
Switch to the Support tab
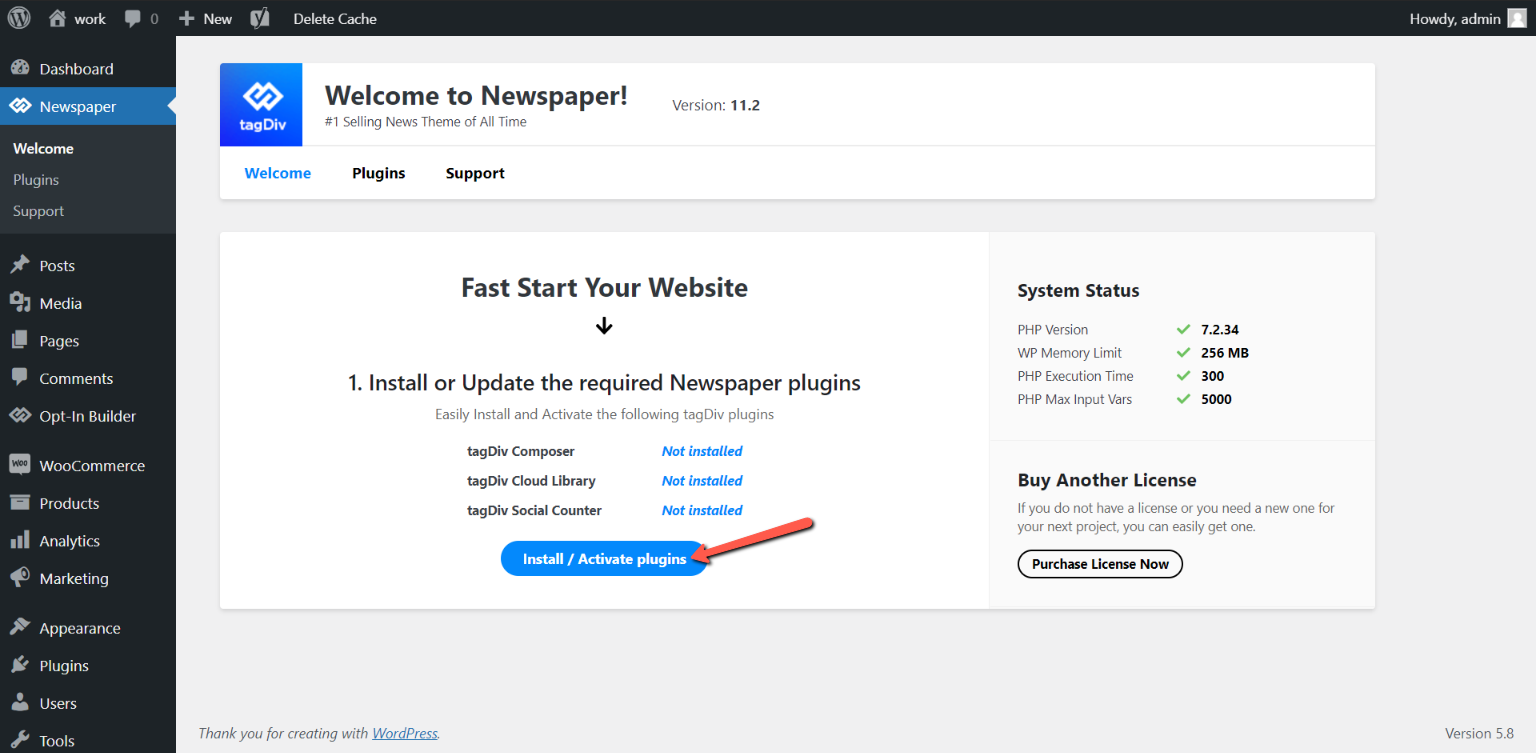[x=475, y=173]
